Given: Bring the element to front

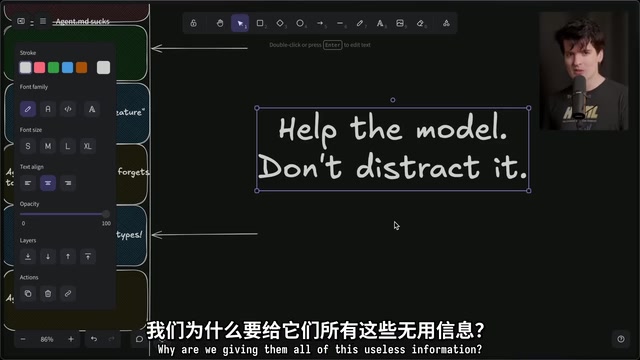Looking at the screenshot, I should pyautogui.click(x=88, y=256).
